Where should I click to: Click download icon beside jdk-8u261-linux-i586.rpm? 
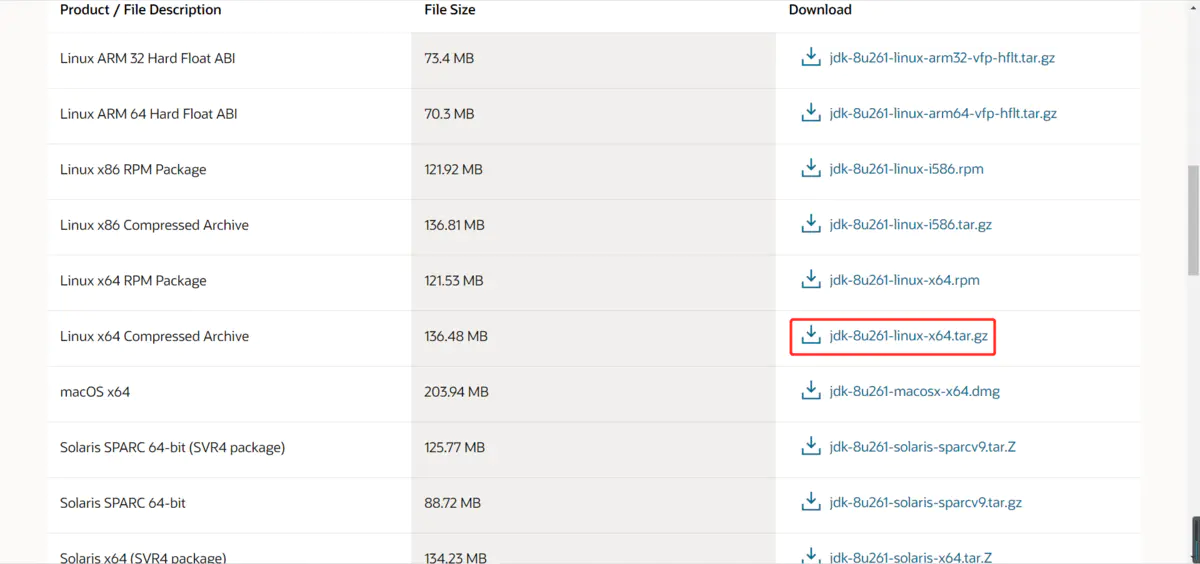(x=811, y=169)
